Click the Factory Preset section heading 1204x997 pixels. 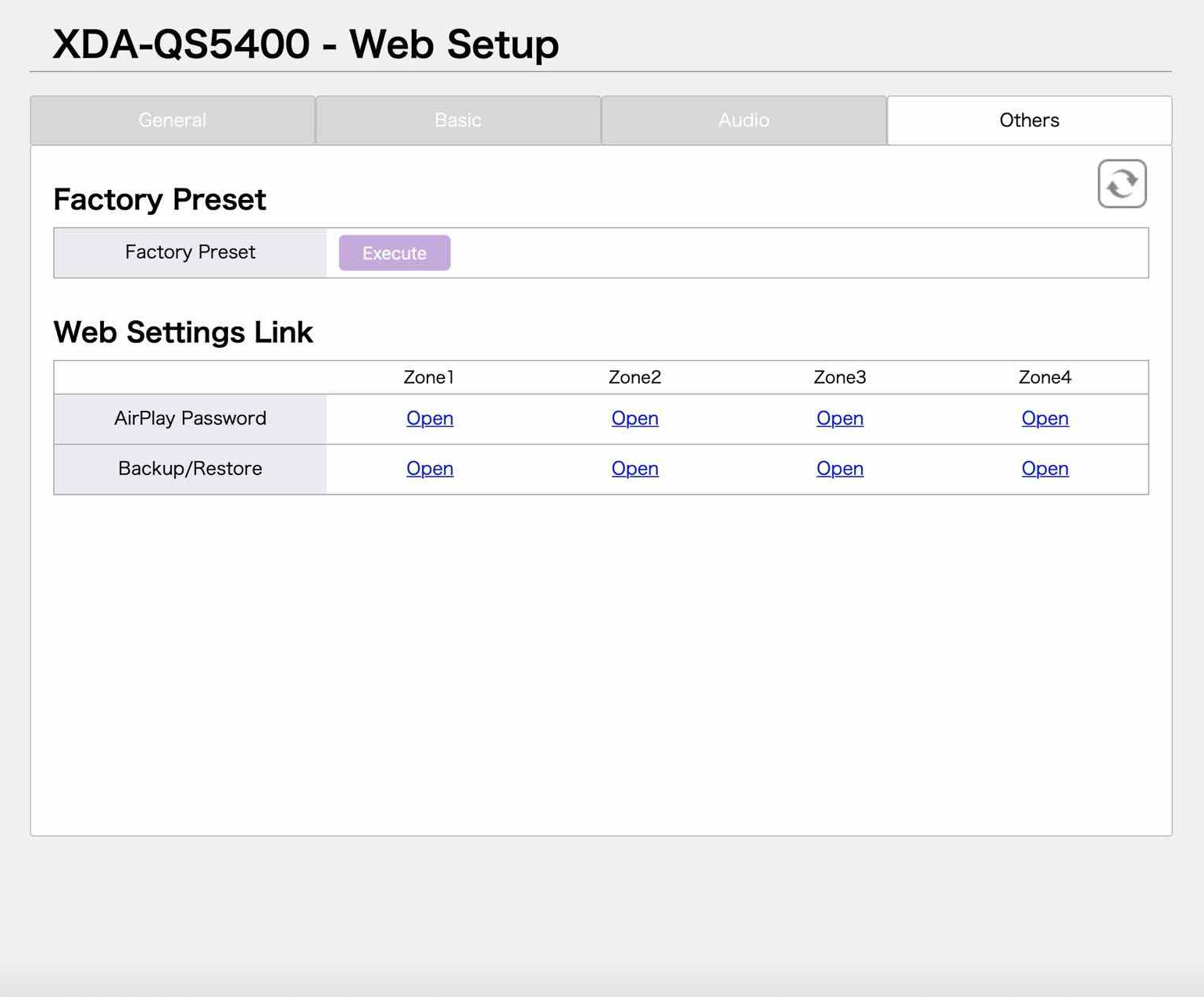(x=159, y=199)
